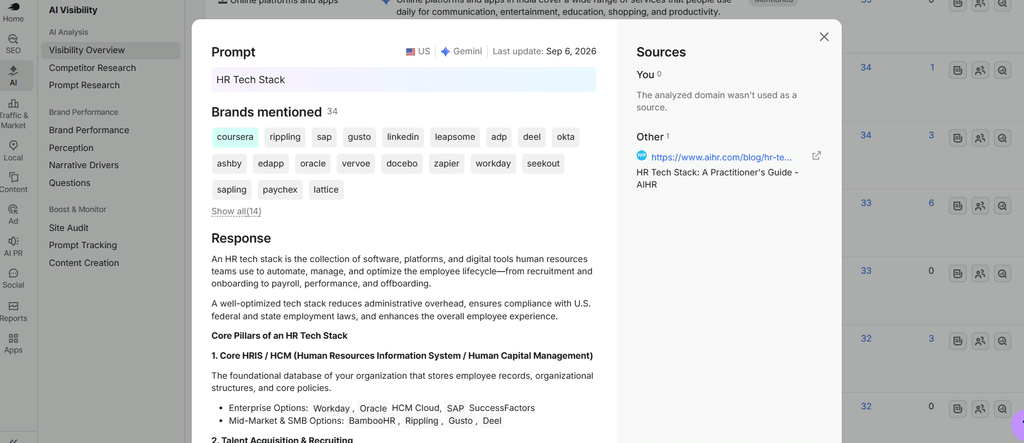Open Prompt Research in sidebar
Viewport: 1024px width, 443px height.
point(84,85)
